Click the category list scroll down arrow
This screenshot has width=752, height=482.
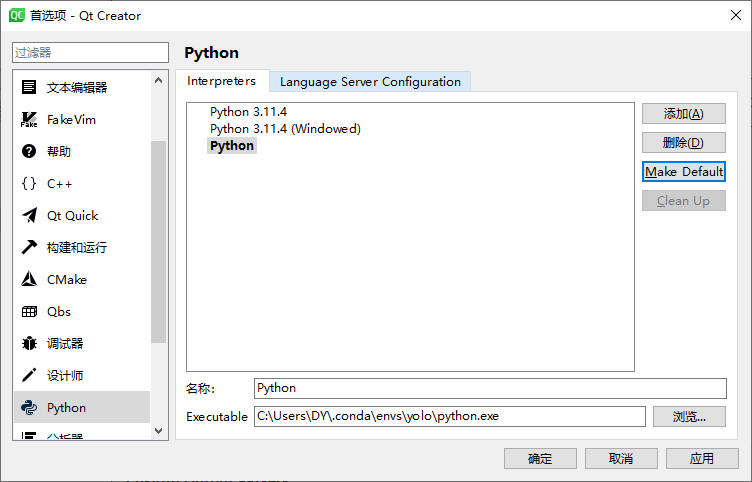pos(159,431)
